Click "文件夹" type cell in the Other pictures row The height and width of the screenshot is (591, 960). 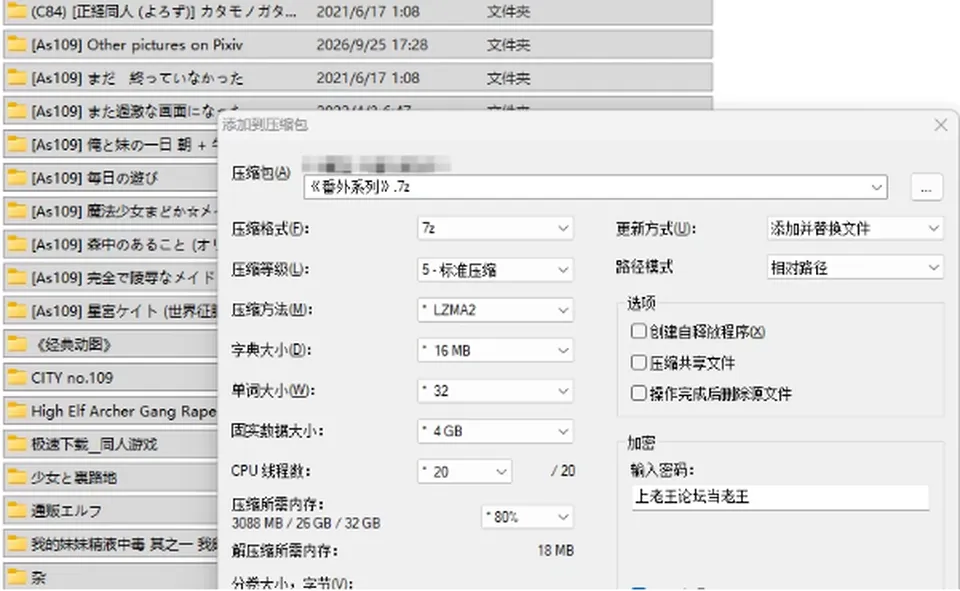[508, 45]
